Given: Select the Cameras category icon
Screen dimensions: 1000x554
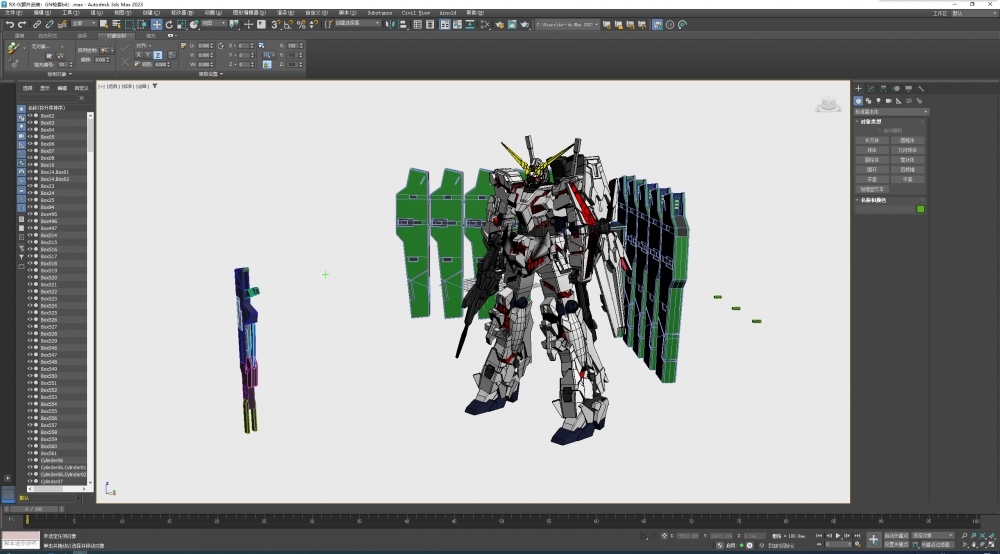Looking at the screenshot, I should [888, 101].
